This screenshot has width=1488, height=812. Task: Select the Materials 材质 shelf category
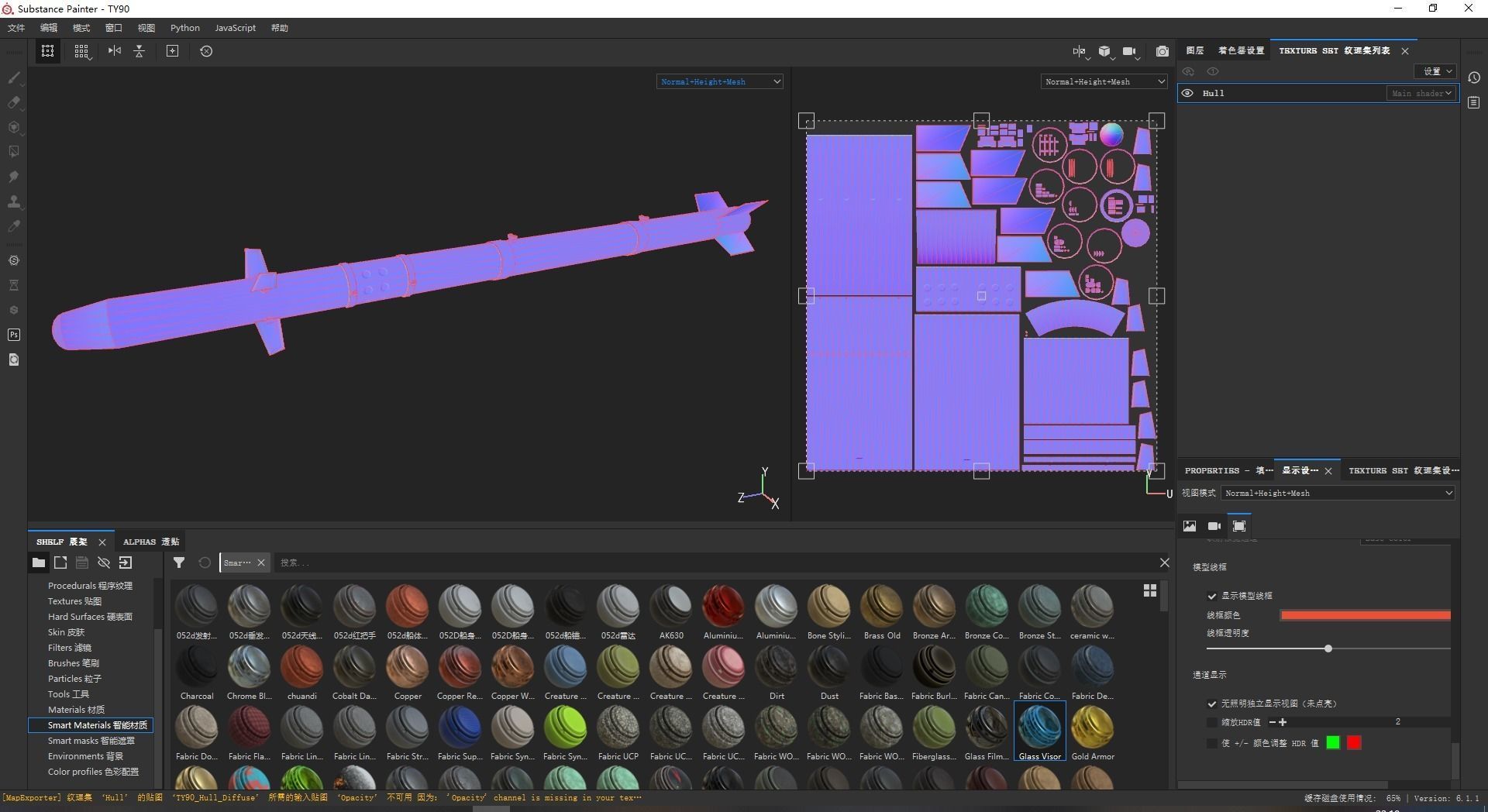(x=76, y=710)
